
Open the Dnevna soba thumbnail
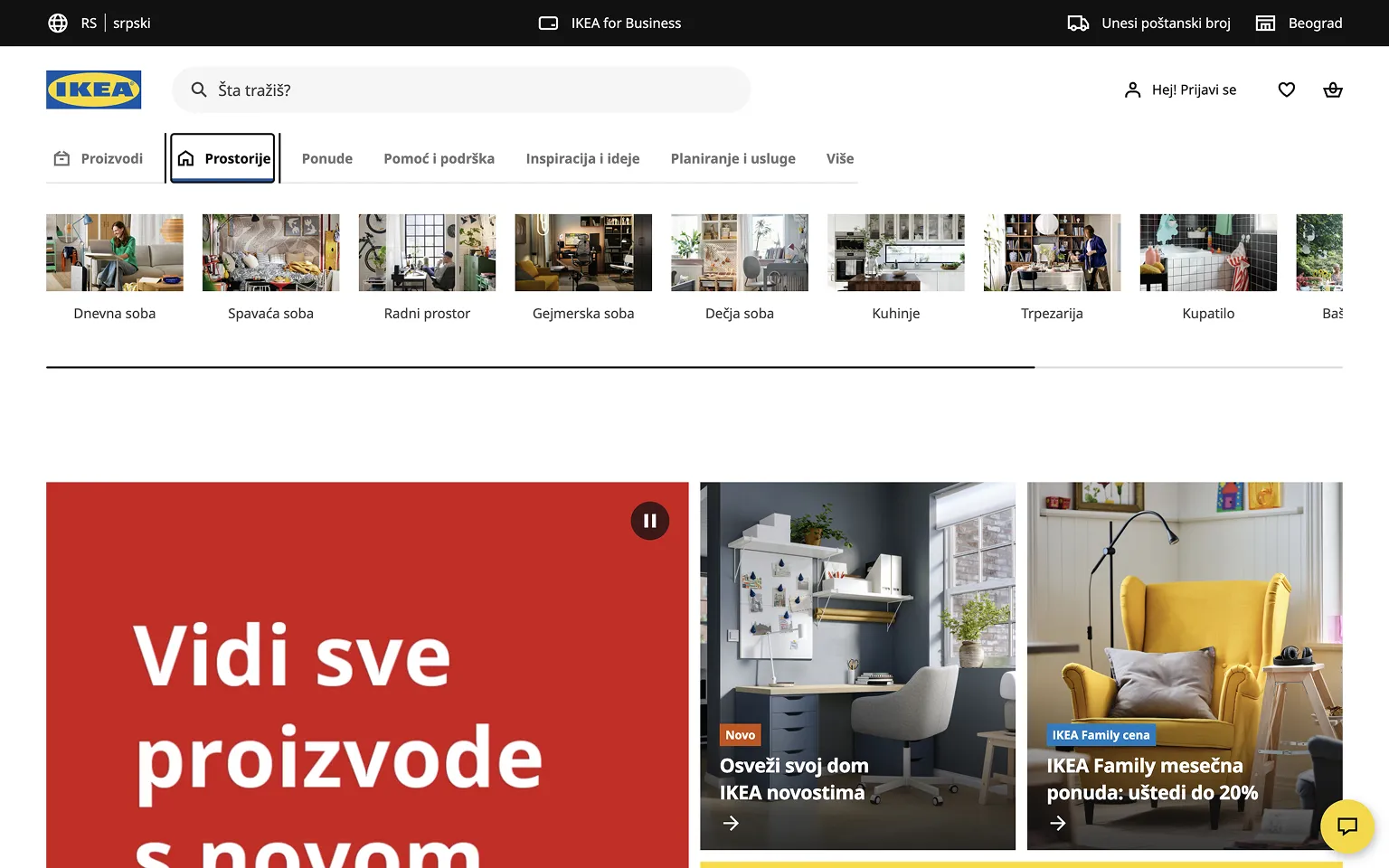[x=115, y=252]
